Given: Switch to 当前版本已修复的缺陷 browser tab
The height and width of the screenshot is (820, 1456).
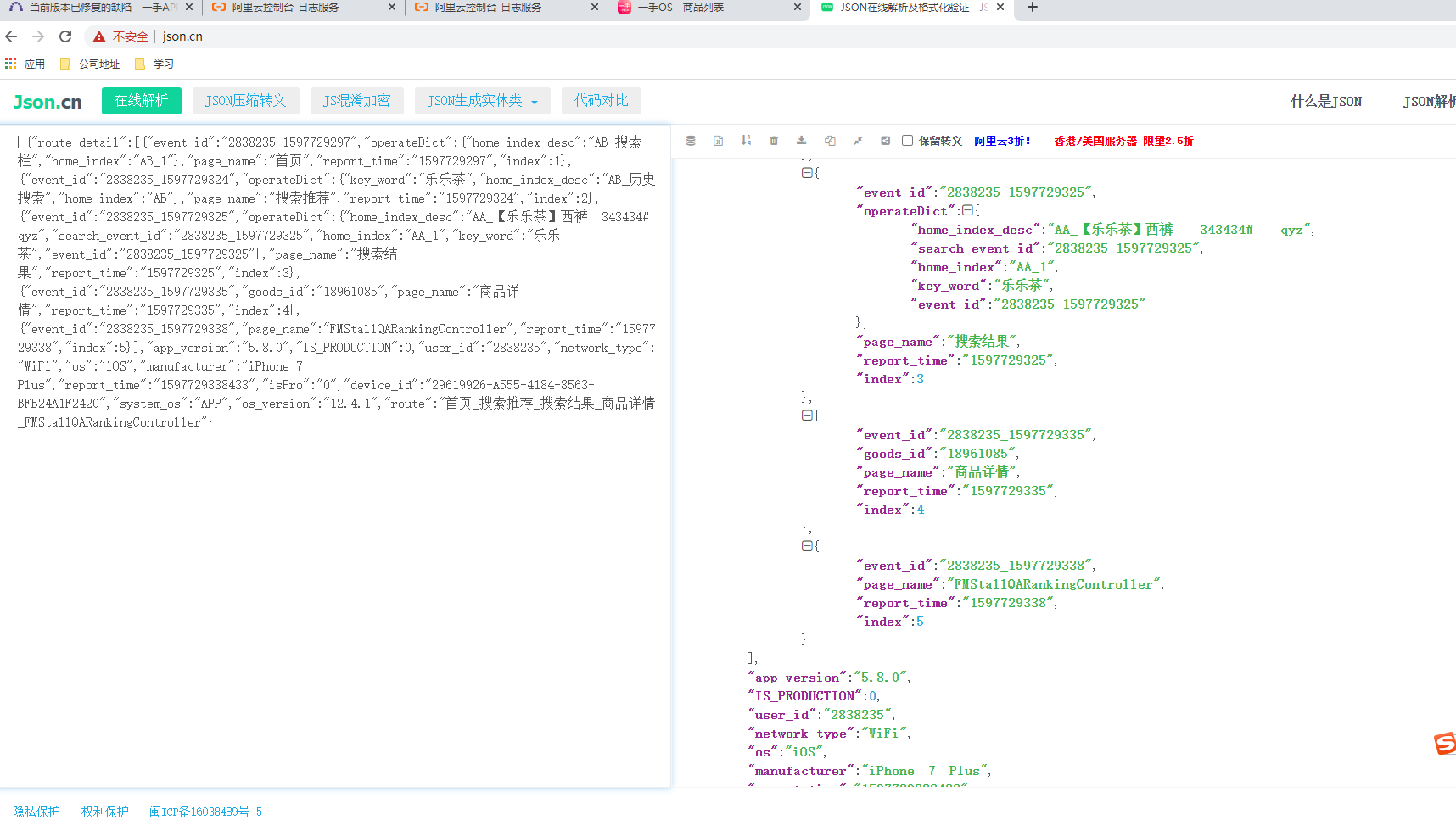Looking at the screenshot, I should pyautogui.click(x=100, y=8).
